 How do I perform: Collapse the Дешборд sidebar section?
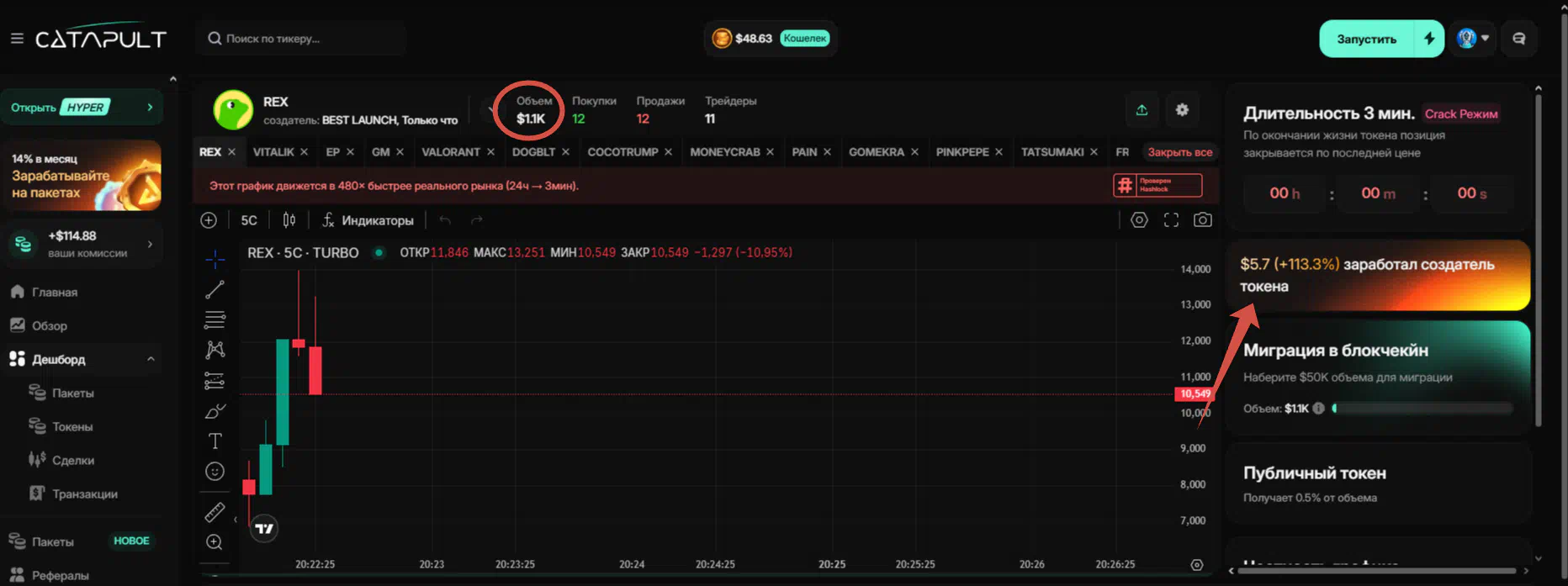151,359
